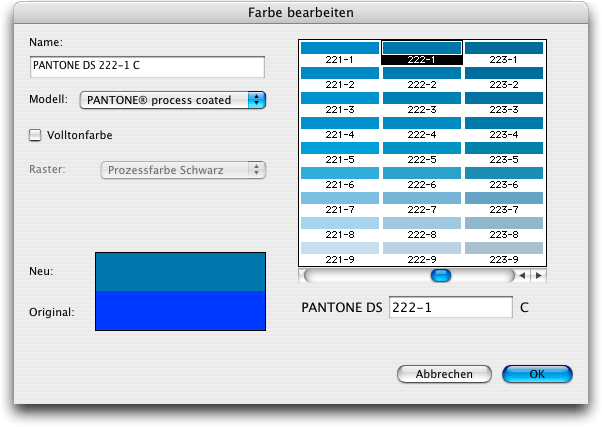Select swatch 223-7
602x427 pixels.
504,203
